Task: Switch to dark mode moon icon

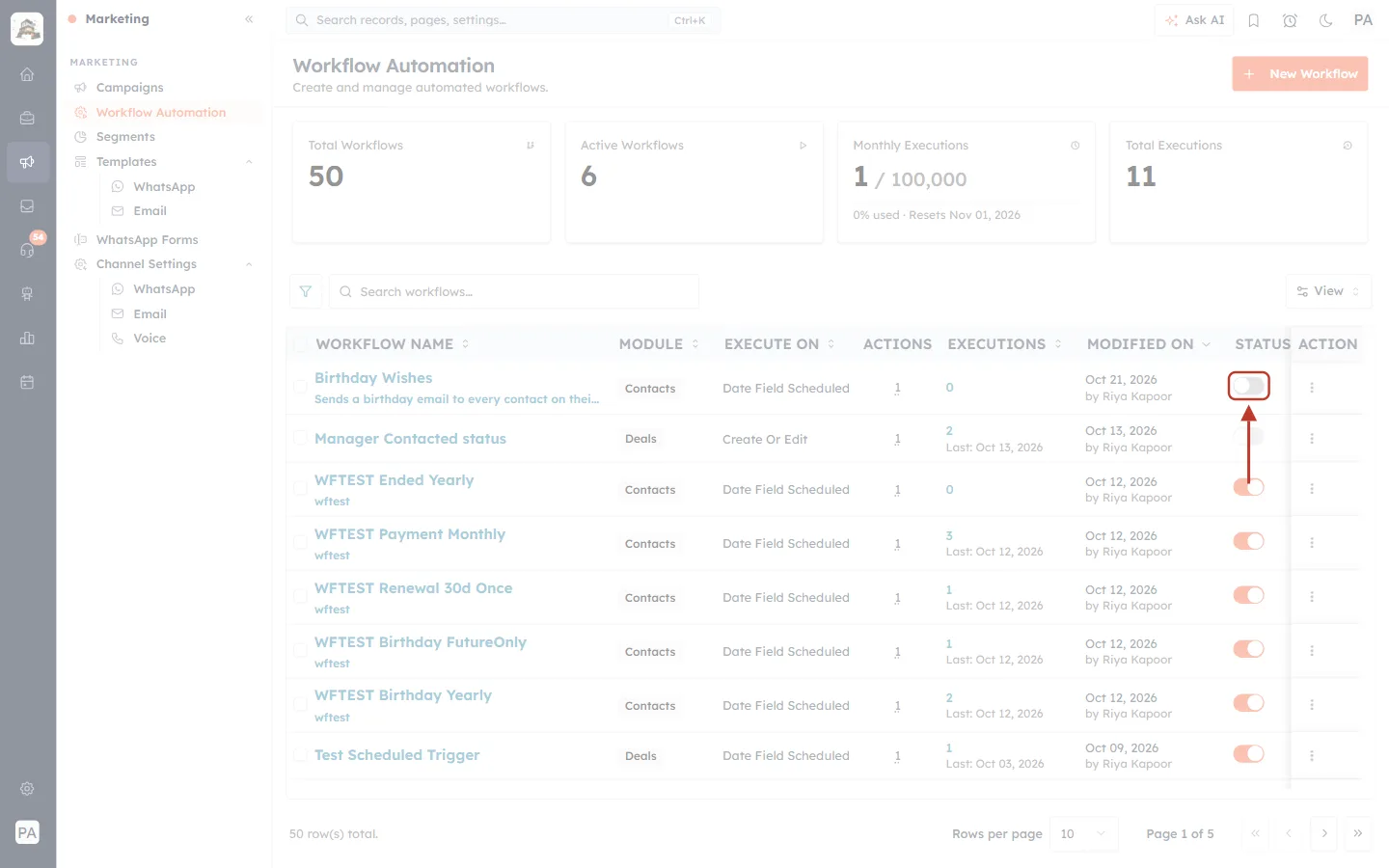Action: pyautogui.click(x=1326, y=20)
